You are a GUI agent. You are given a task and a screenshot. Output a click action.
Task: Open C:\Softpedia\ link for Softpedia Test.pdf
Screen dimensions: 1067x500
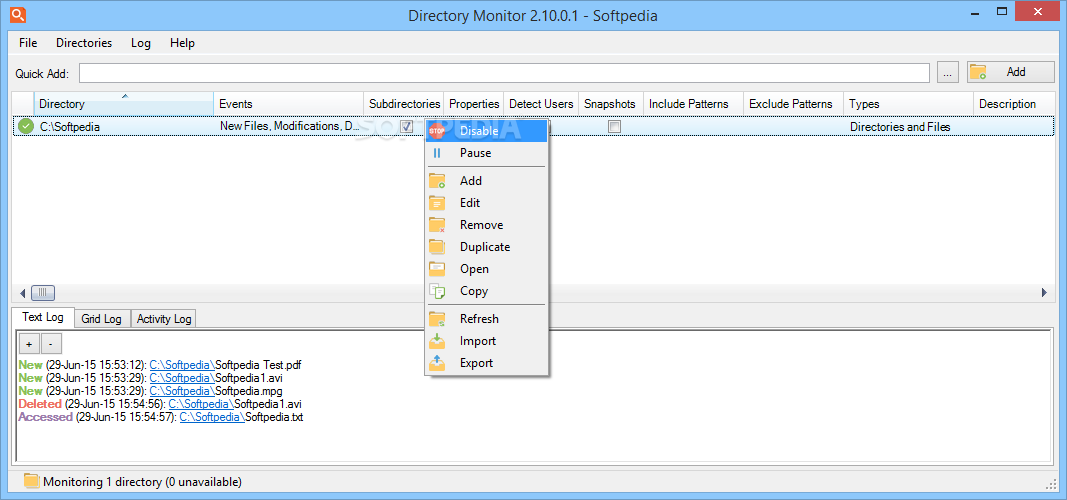pos(182,365)
